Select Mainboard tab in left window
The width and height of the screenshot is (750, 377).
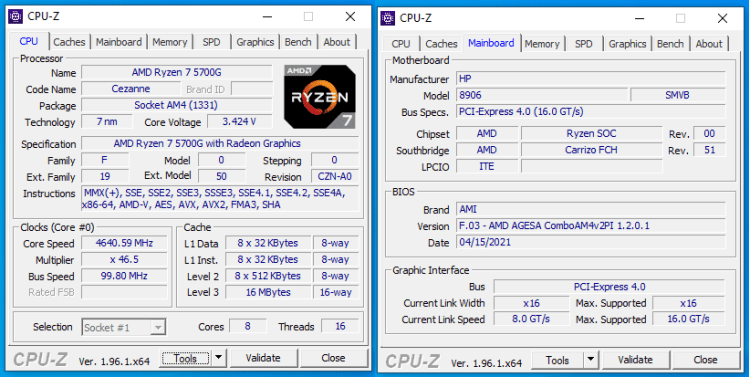pos(119,42)
